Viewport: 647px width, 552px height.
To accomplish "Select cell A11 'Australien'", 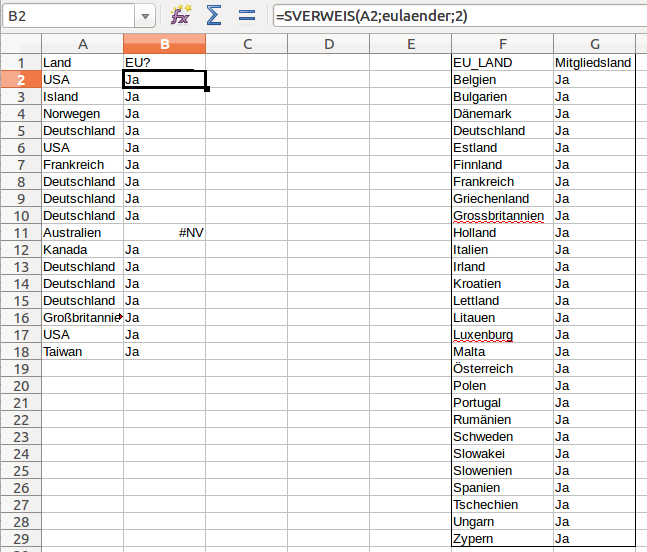I will [83, 233].
